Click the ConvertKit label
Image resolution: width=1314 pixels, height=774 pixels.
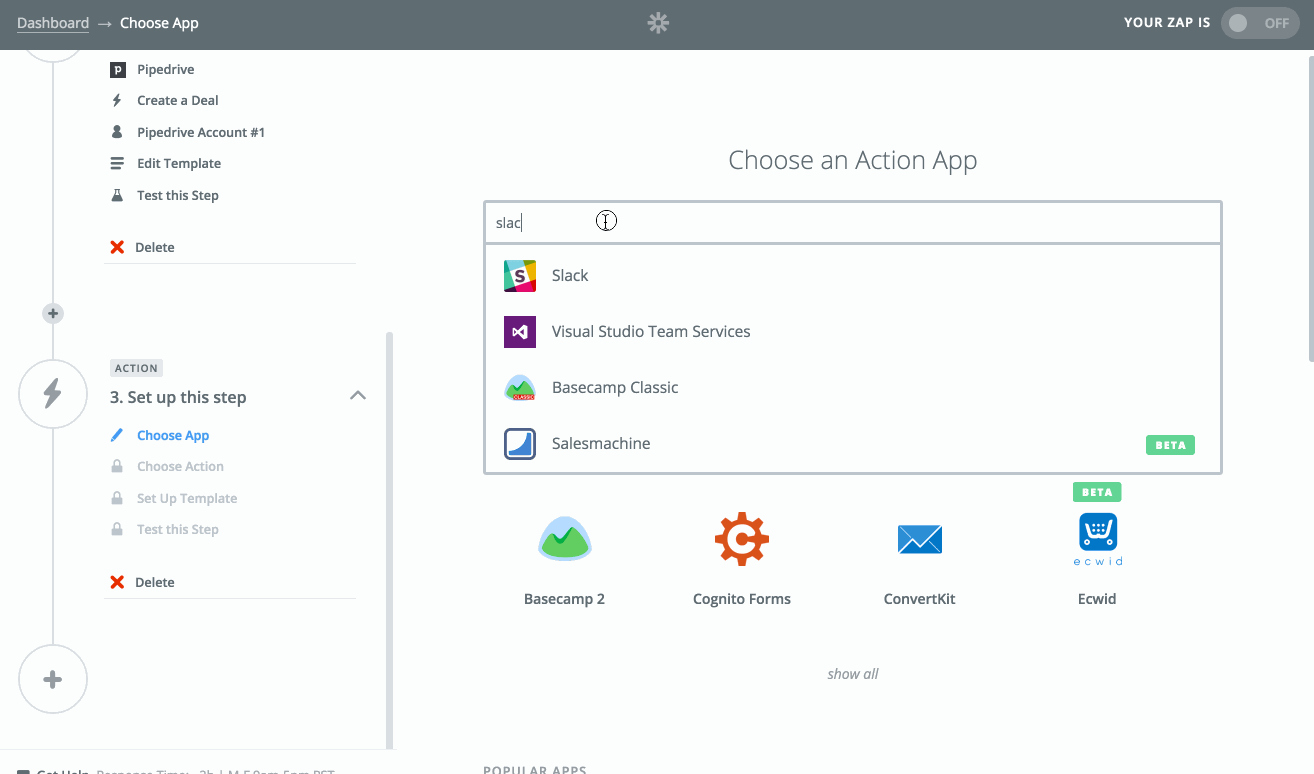pos(920,599)
